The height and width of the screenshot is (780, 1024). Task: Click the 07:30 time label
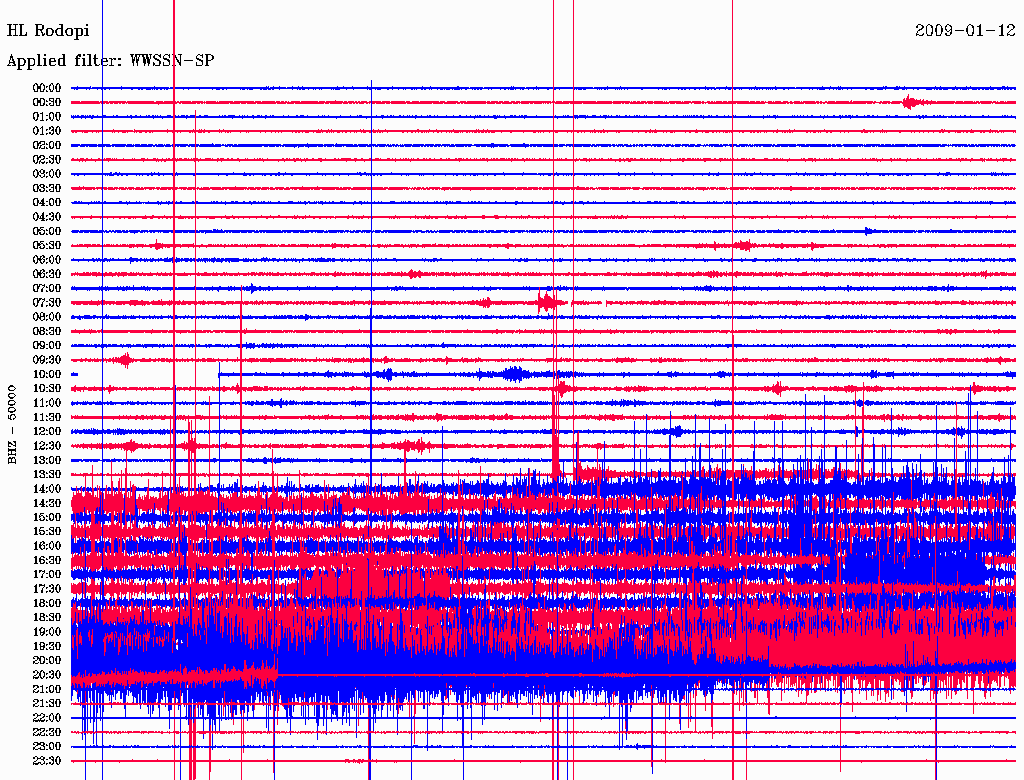coord(47,302)
